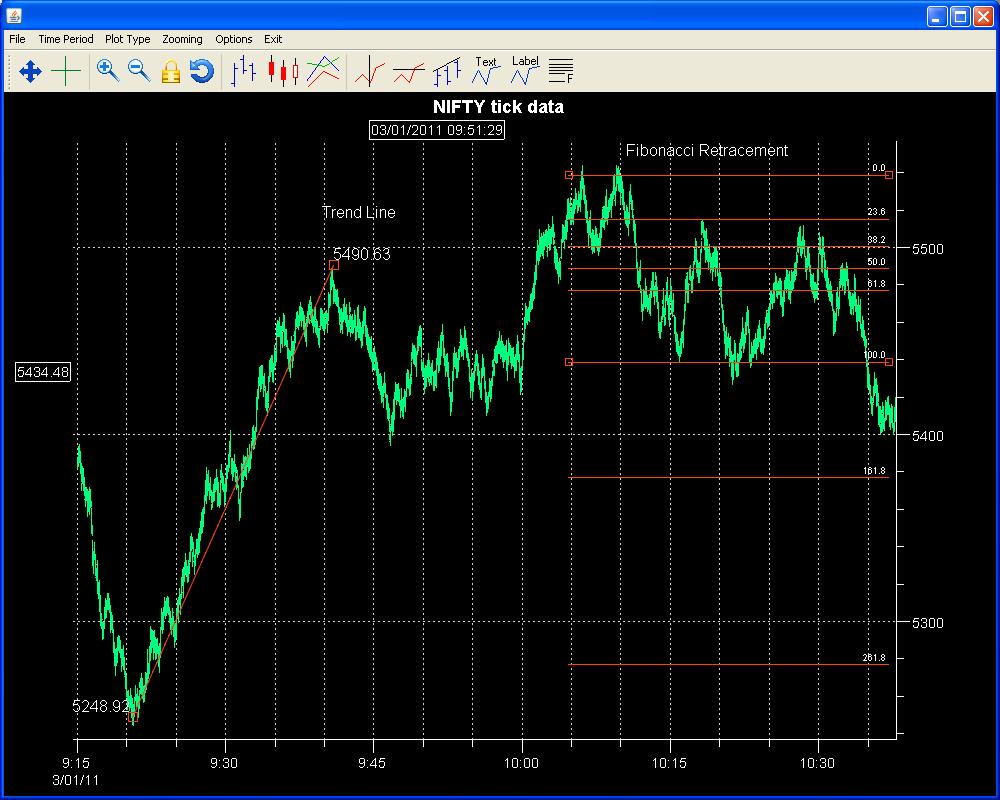Click the Fibonacci '161.8' level label
The height and width of the screenshot is (800, 1000).
click(x=874, y=471)
